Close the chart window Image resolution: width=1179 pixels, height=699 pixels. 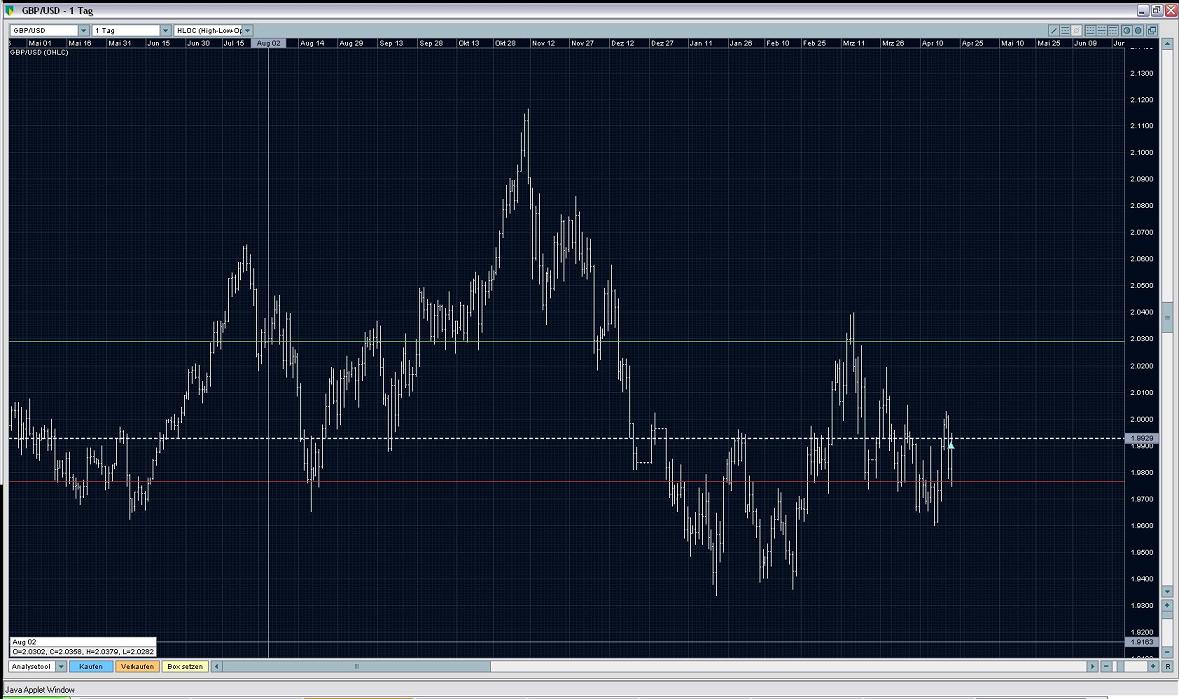pyautogui.click(x=1171, y=11)
